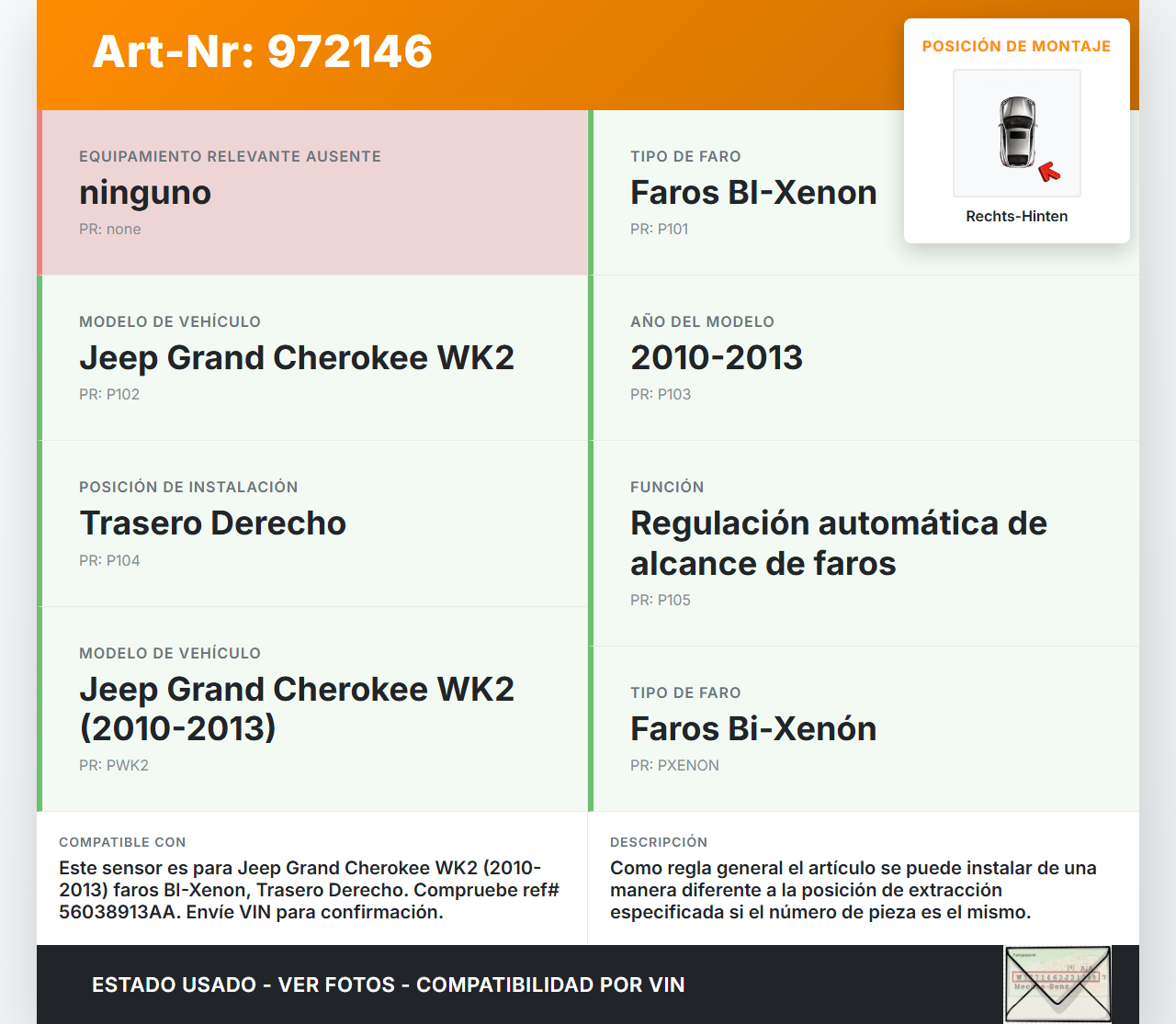1176x1024 pixels.
Task: Click the POSICIÓN DE INSTALACIÓN label
Action: pos(188,487)
